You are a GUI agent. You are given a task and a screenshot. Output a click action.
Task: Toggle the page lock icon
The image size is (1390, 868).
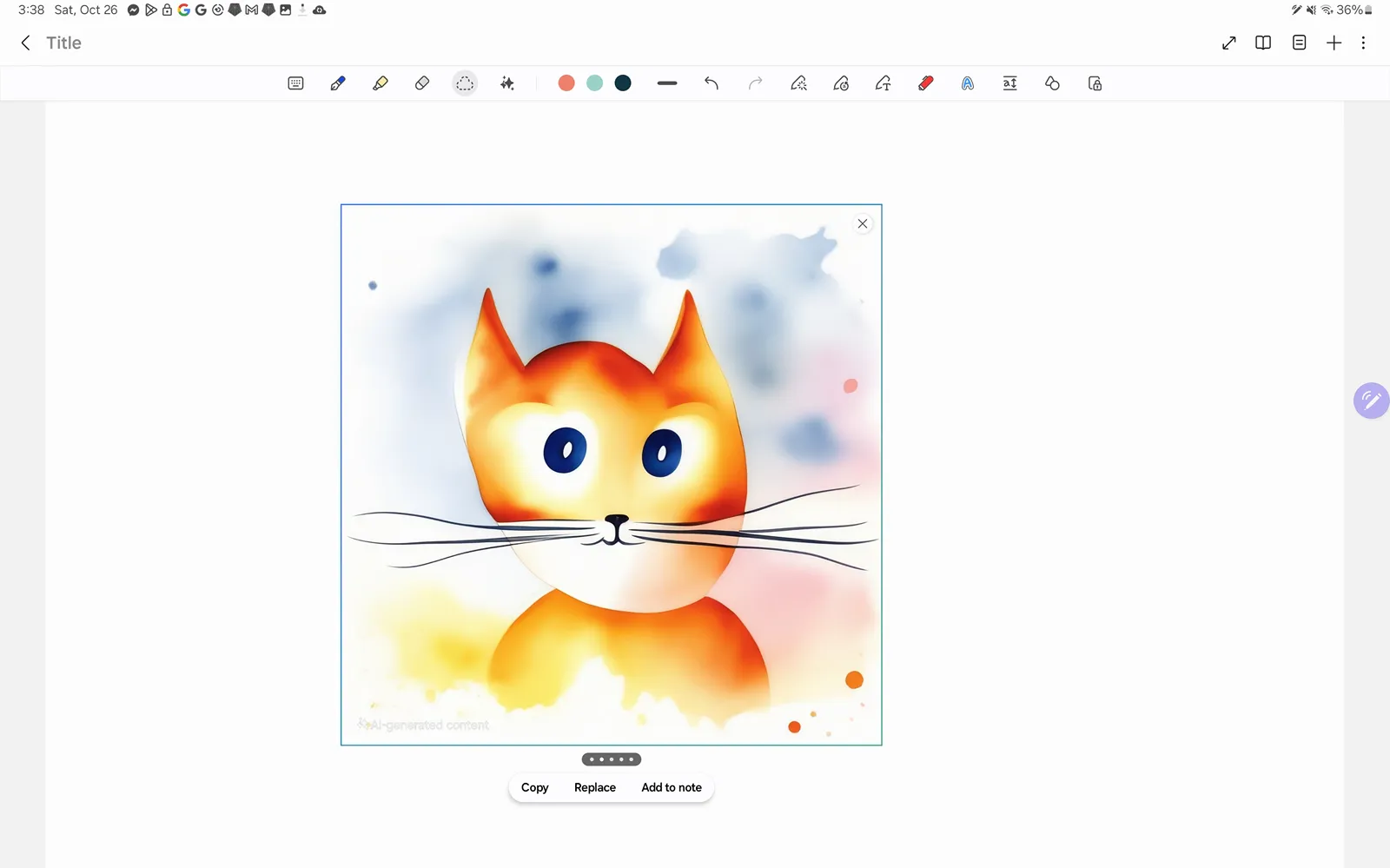pos(1095,83)
